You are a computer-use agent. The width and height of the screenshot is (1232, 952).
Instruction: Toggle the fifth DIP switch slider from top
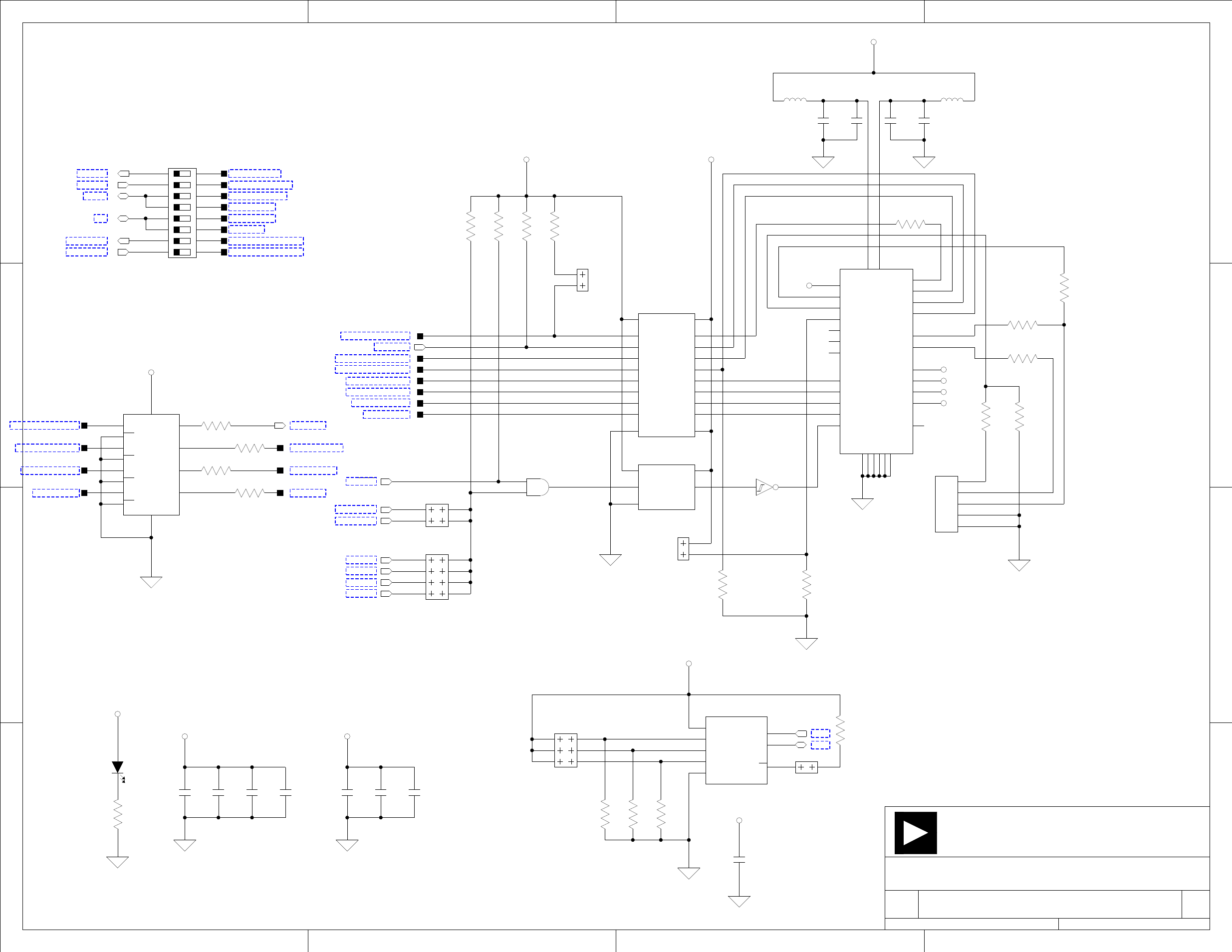coord(182,218)
